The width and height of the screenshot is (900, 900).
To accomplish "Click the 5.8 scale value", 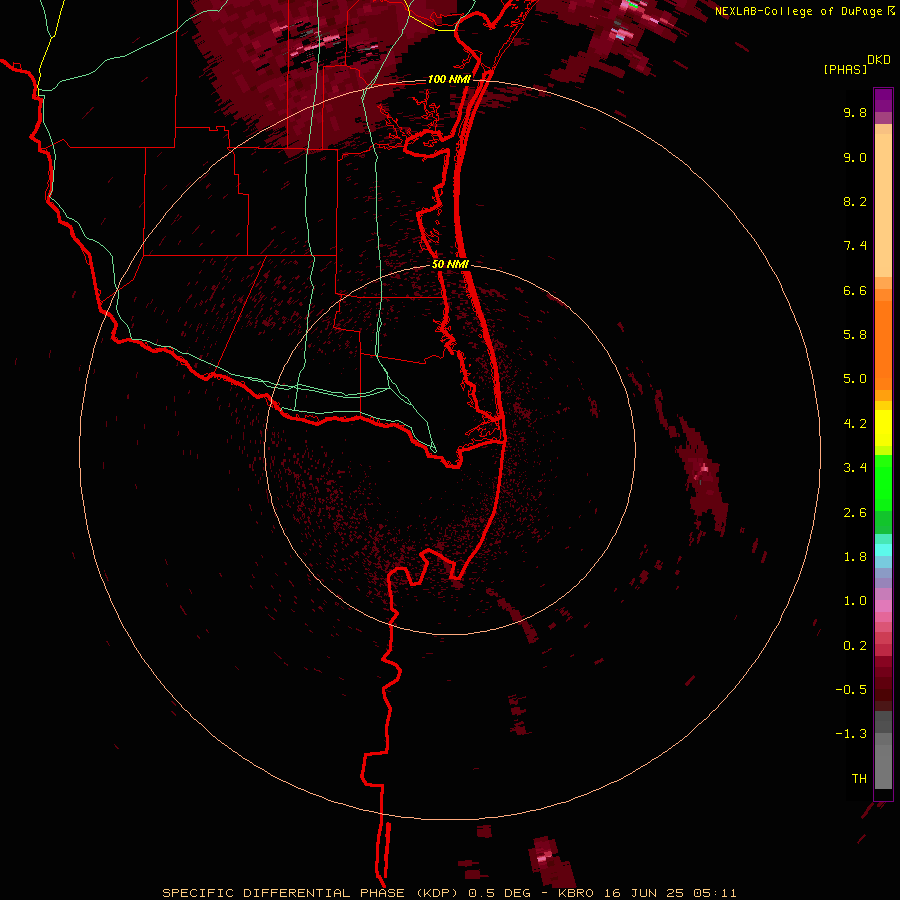I will [x=855, y=335].
